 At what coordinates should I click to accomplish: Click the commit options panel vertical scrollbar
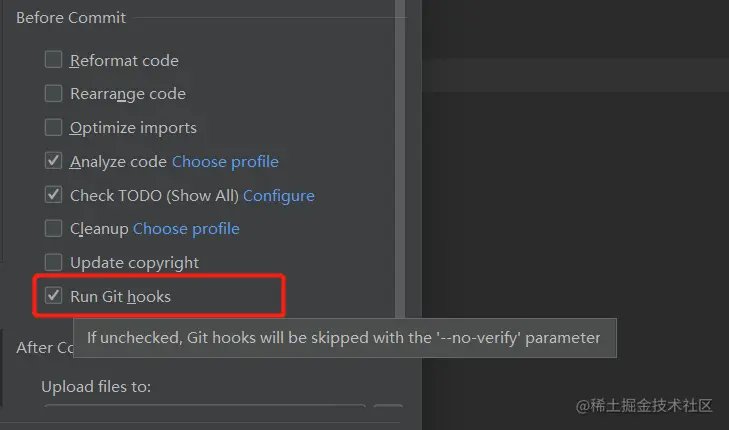[400, 158]
